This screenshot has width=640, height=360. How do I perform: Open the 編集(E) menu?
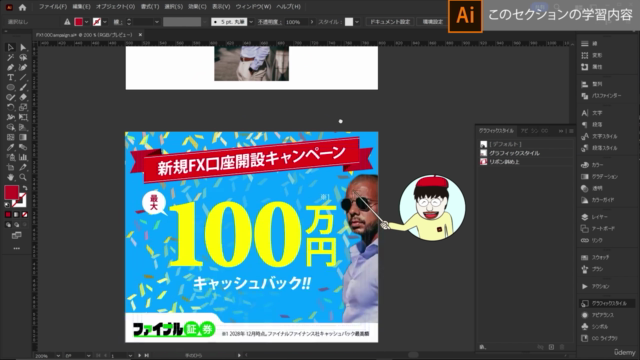(x=81, y=7)
